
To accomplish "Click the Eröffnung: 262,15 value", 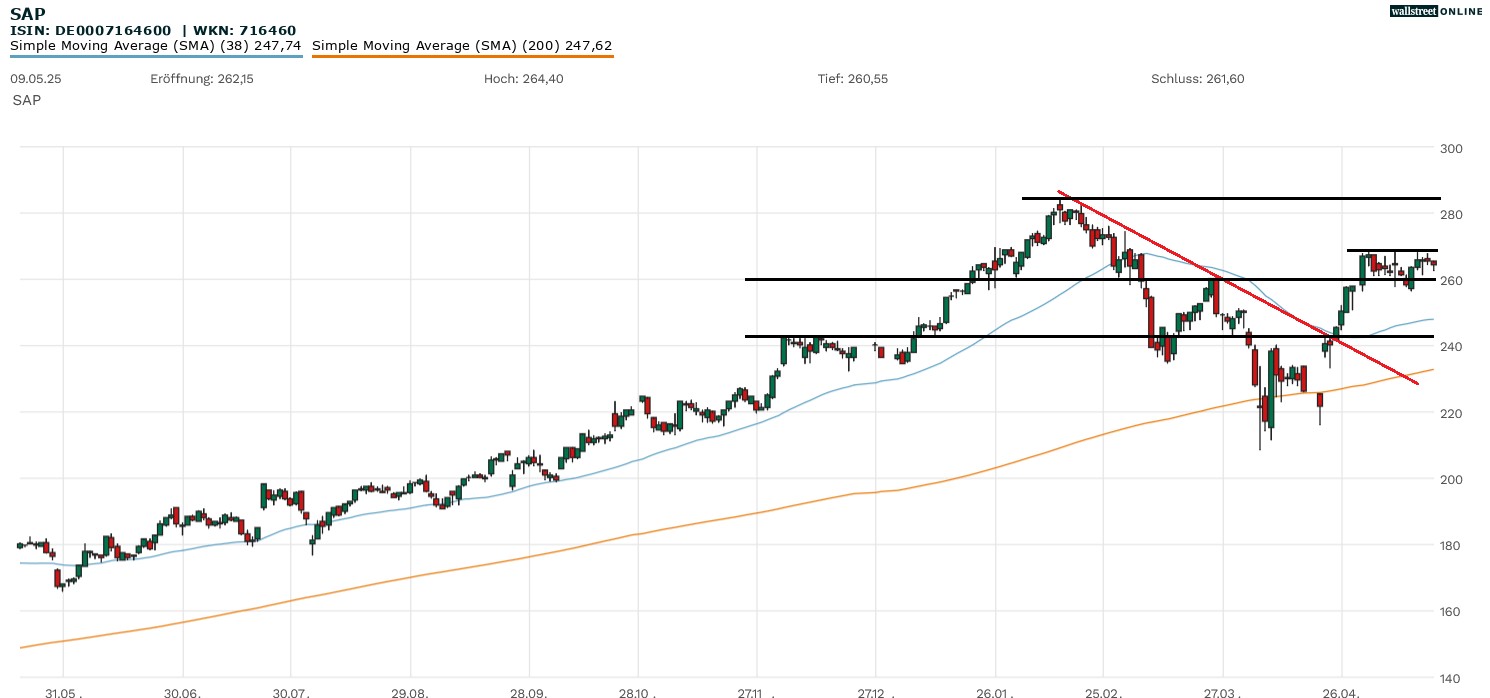I will (202, 79).
